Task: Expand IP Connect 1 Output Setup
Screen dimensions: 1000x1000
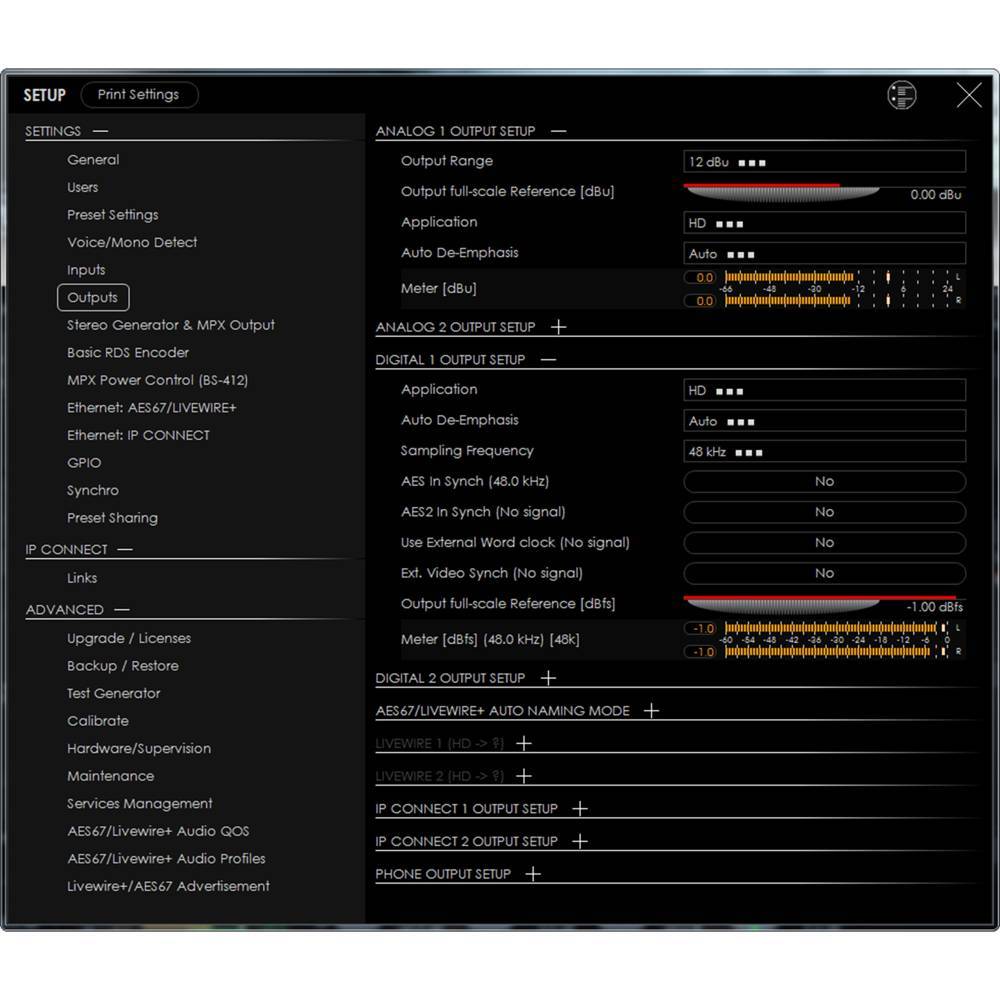Action: tap(580, 809)
